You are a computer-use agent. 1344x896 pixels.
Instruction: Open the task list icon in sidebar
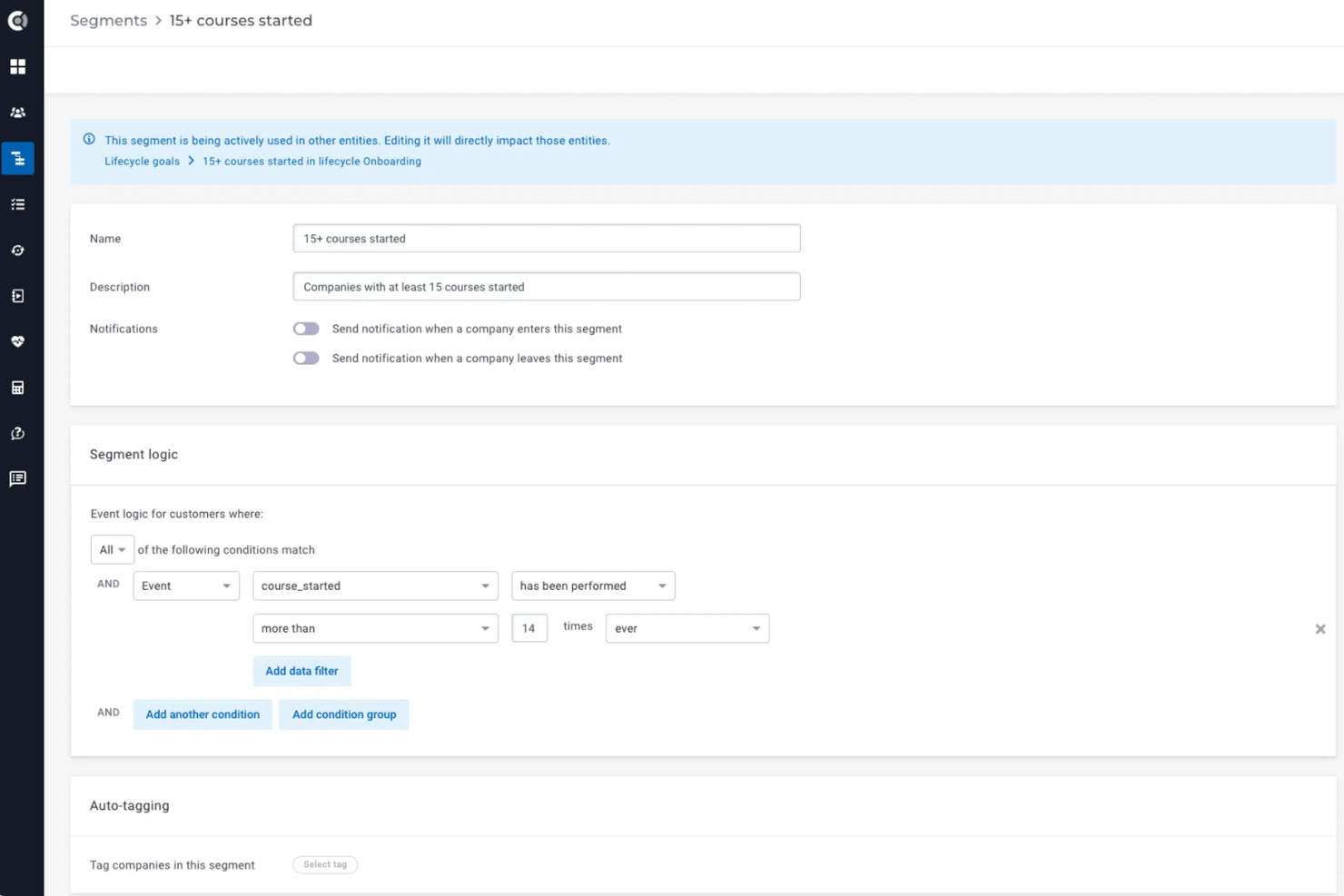coord(18,203)
